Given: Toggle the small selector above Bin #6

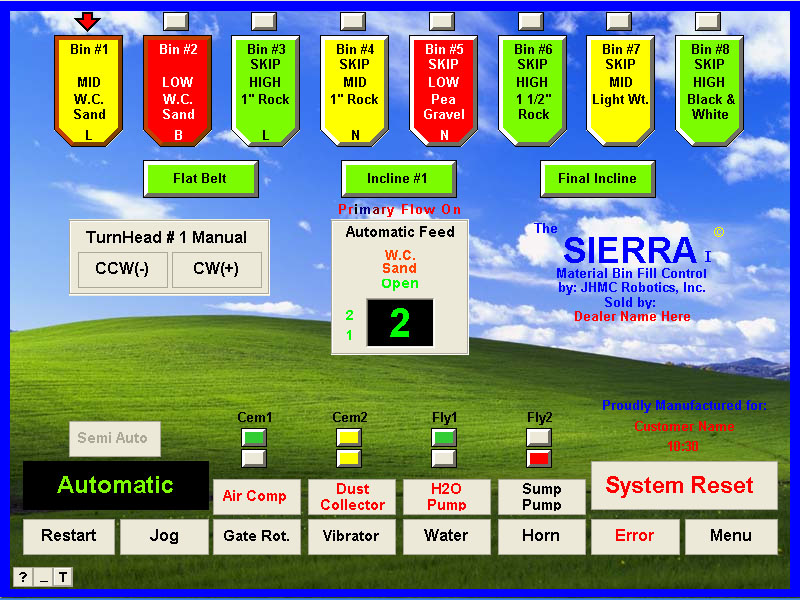Looking at the screenshot, I should (x=531, y=21).
